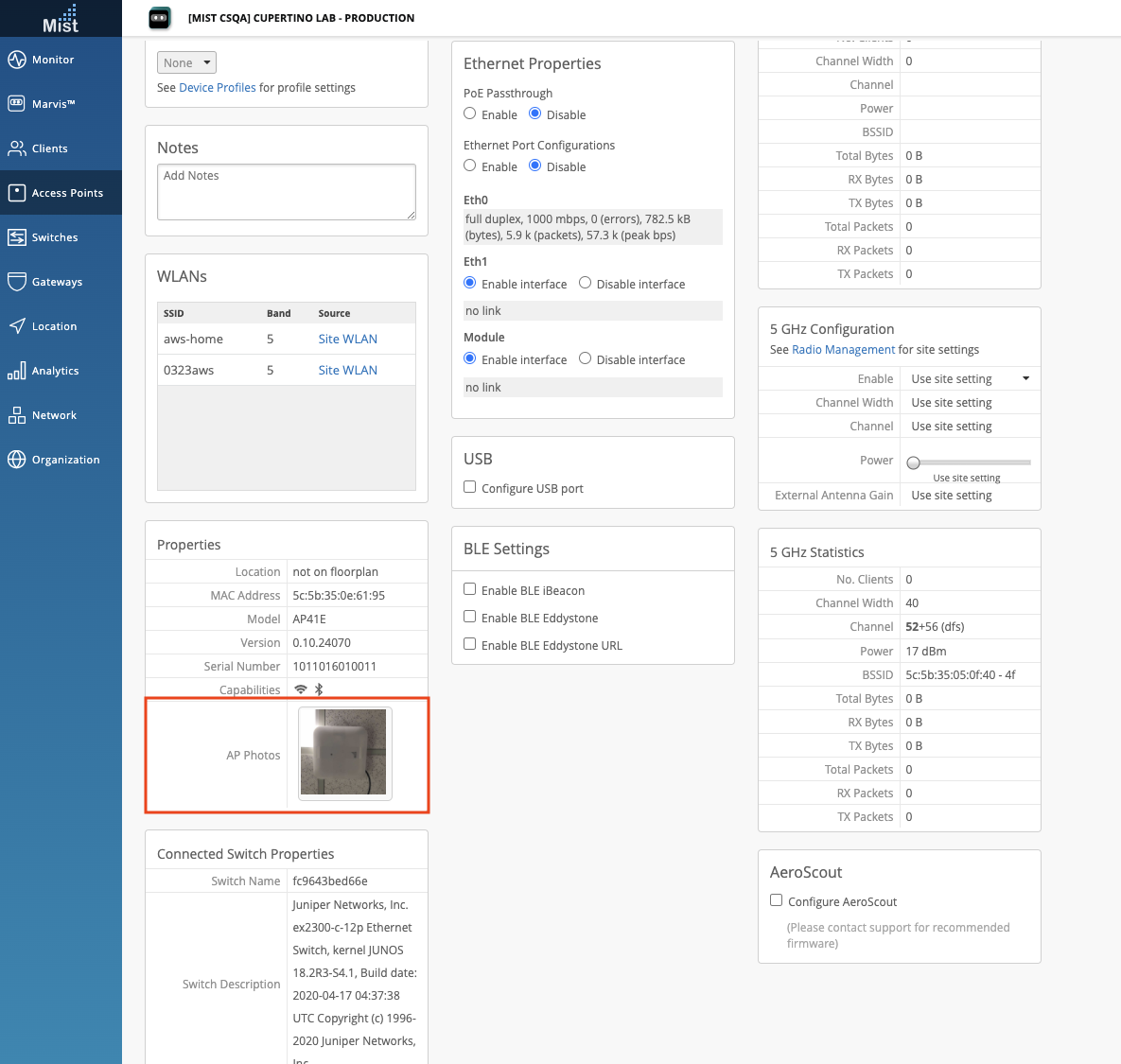The image size is (1121, 1064).
Task: Click channel value 52+56 (dfs)
Action: tap(935, 627)
